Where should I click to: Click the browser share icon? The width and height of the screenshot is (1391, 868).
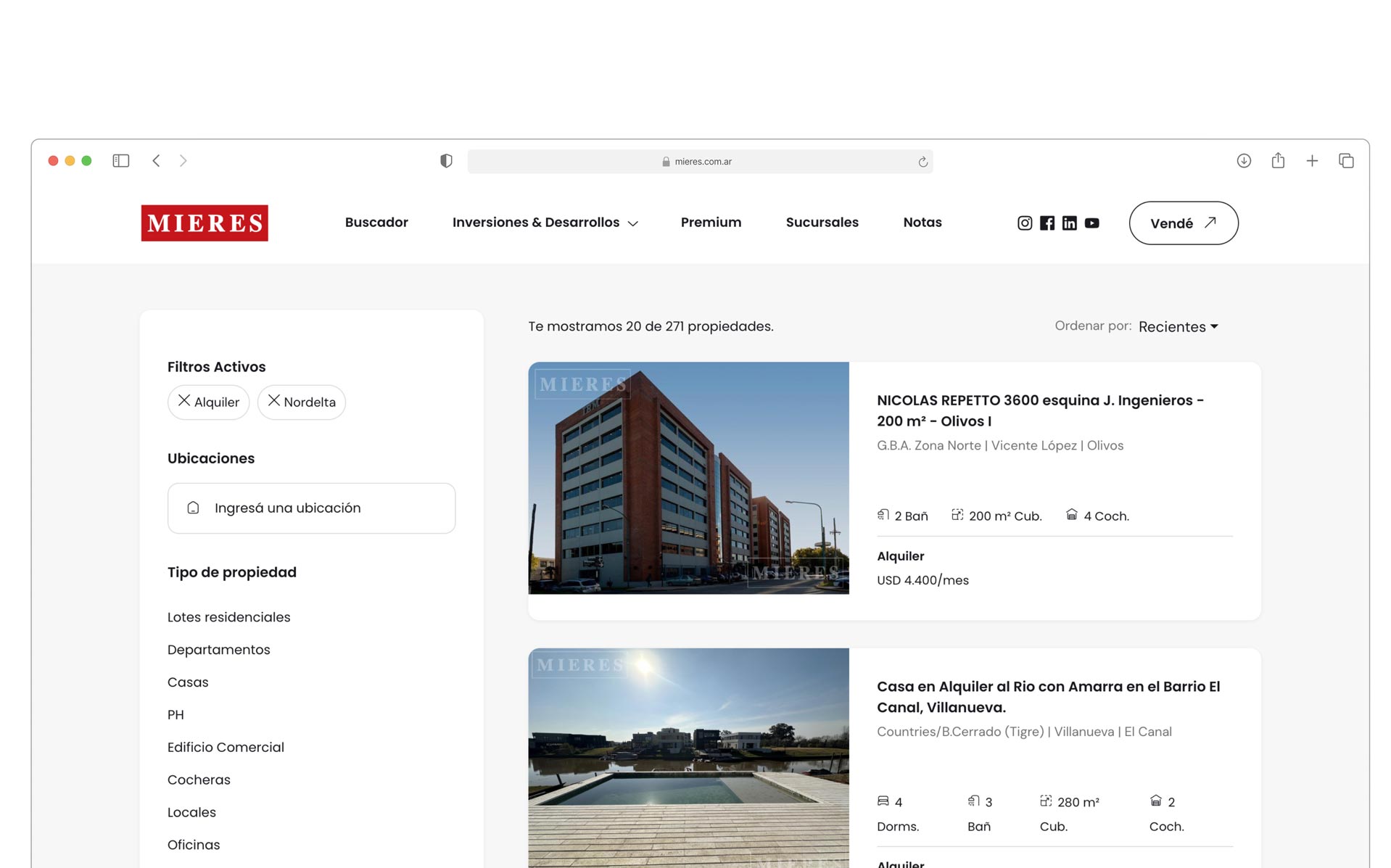[x=1278, y=160]
